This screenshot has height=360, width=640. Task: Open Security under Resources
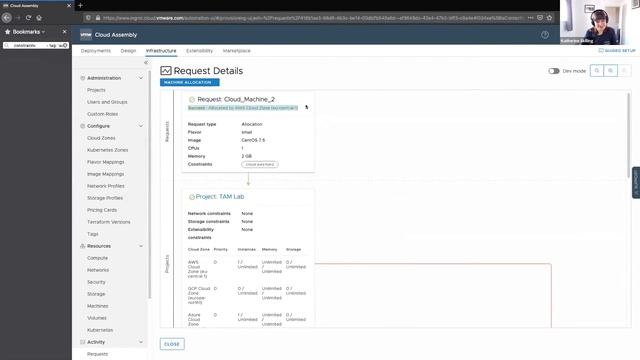(96, 282)
